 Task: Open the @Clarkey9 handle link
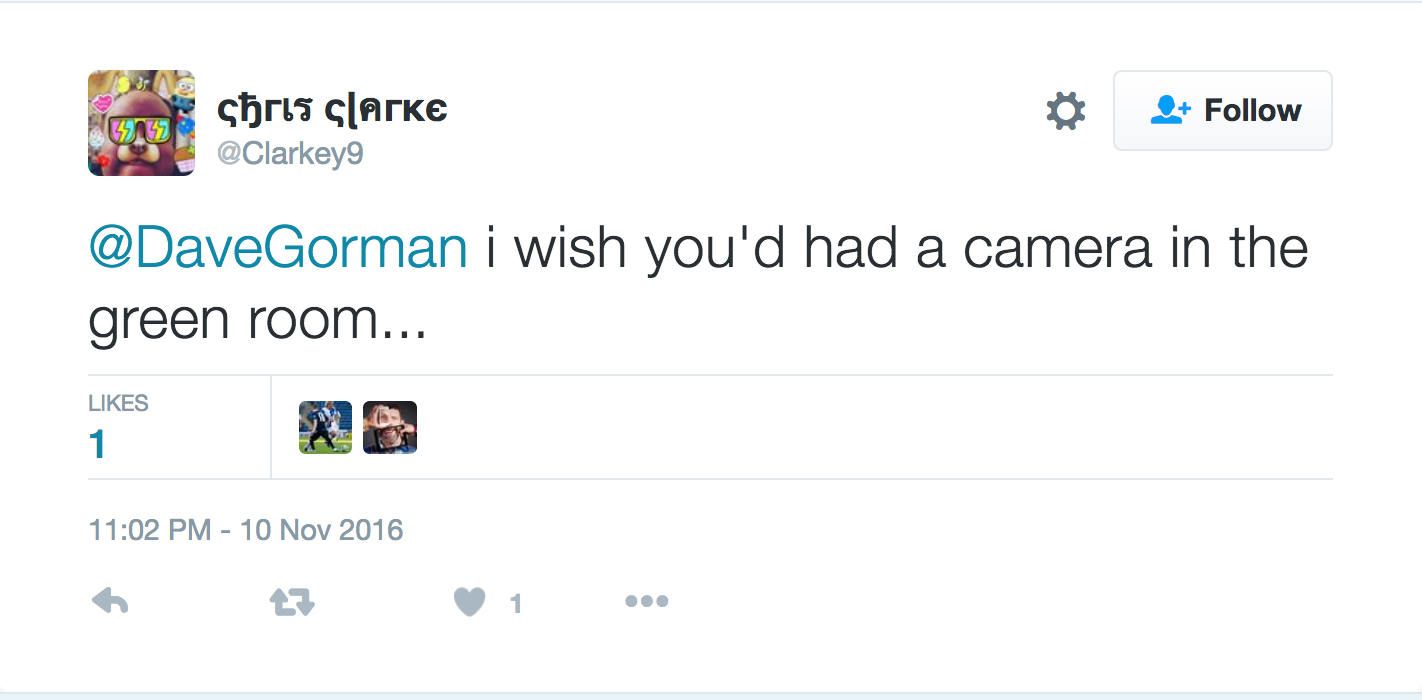coord(290,155)
